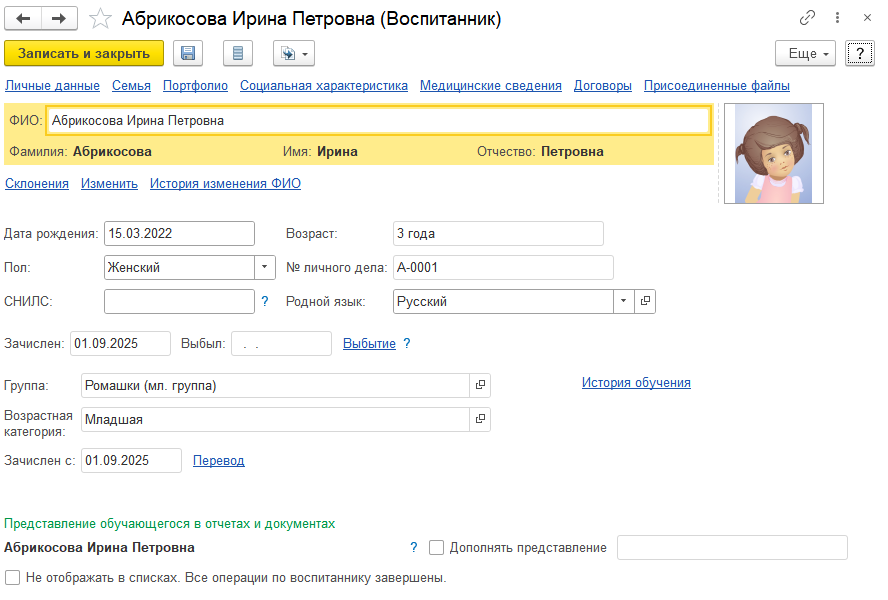The width and height of the screenshot is (888, 600).
Task: Open История обучения link
Action: tap(636, 382)
